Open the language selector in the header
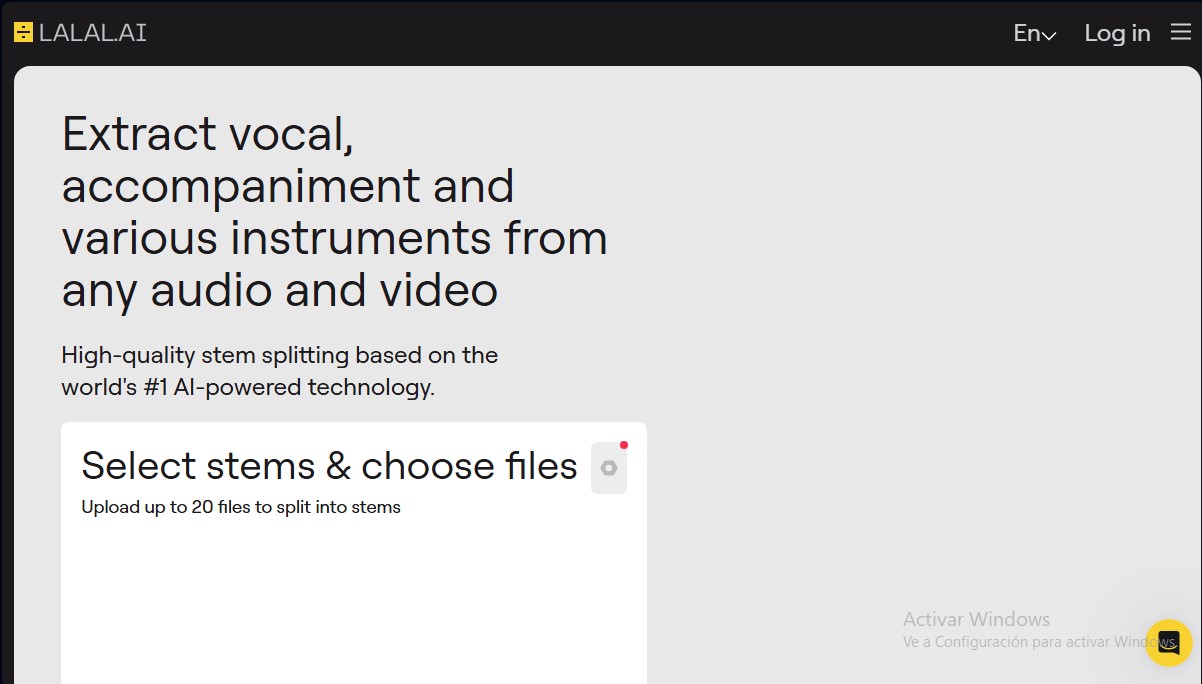1202x684 pixels. pyautogui.click(x=1034, y=33)
